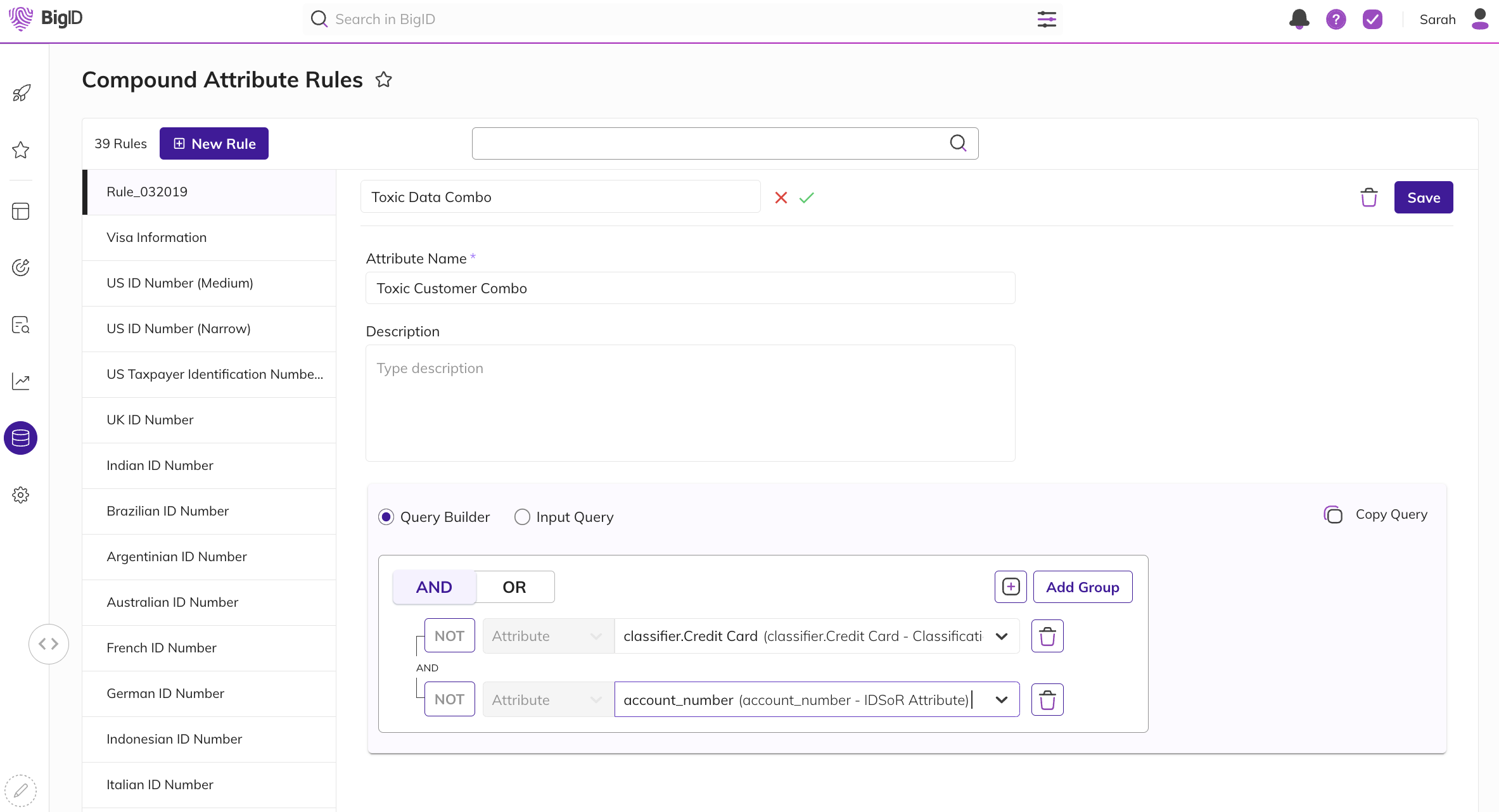Image resolution: width=1499 pixels, height=812 pixels.
Task: Open the first Attribute type dropdown
Action: click(x=547, y=636)
